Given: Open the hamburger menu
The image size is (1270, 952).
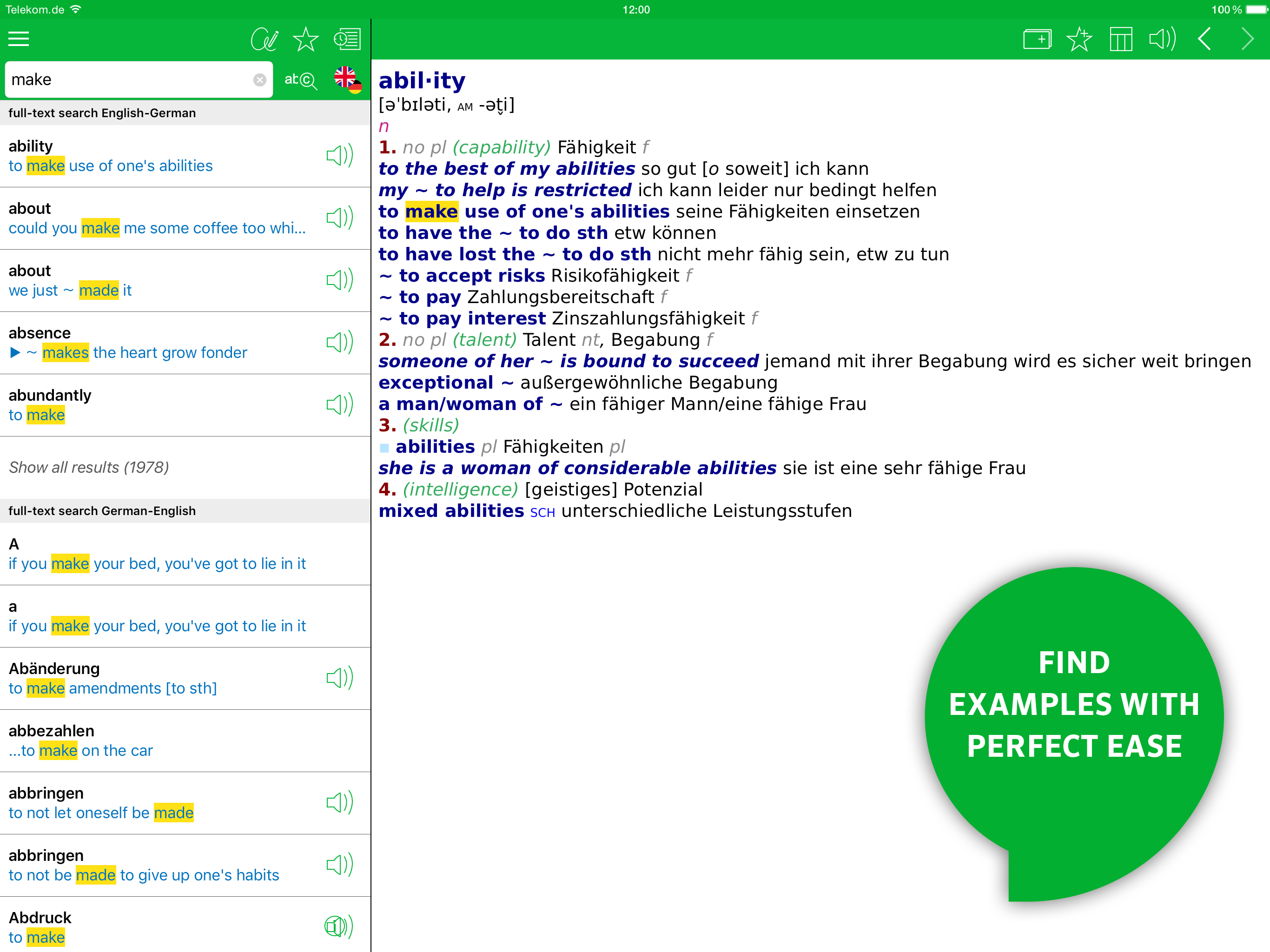Looking at the screenshot, I should [x=19, y=39].
